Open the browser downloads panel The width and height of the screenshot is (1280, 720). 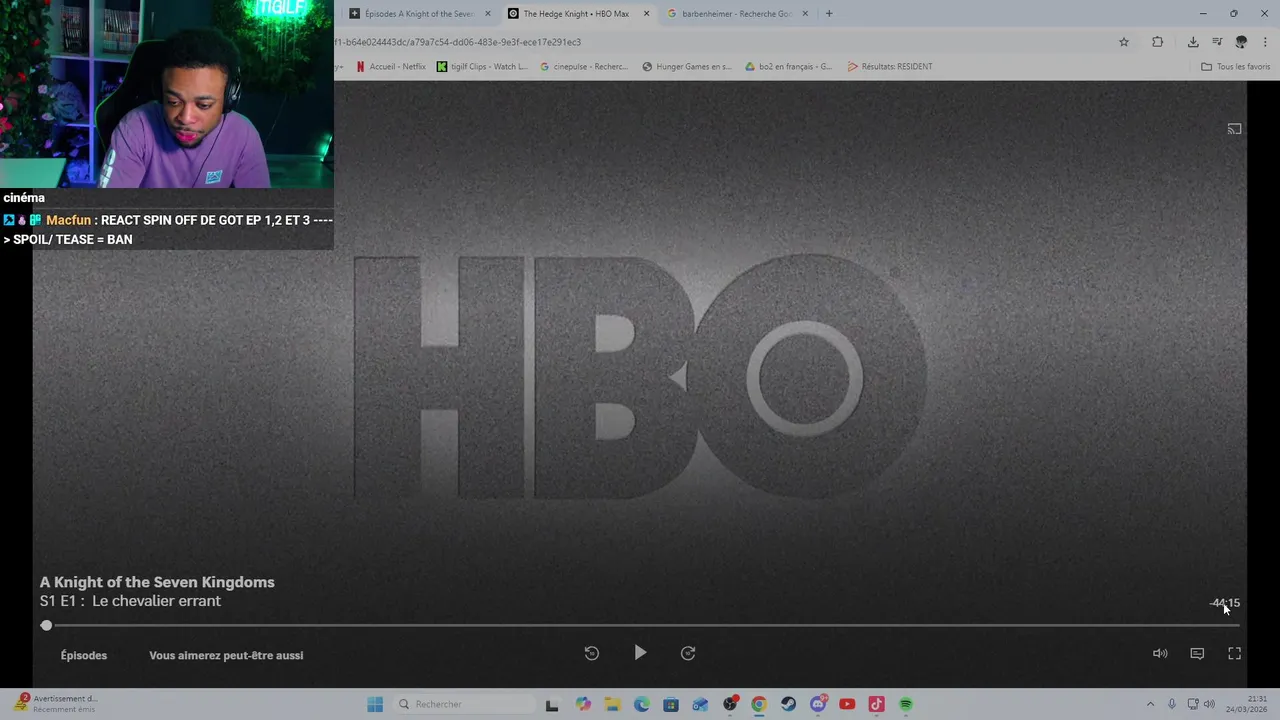coord(1193,42)
